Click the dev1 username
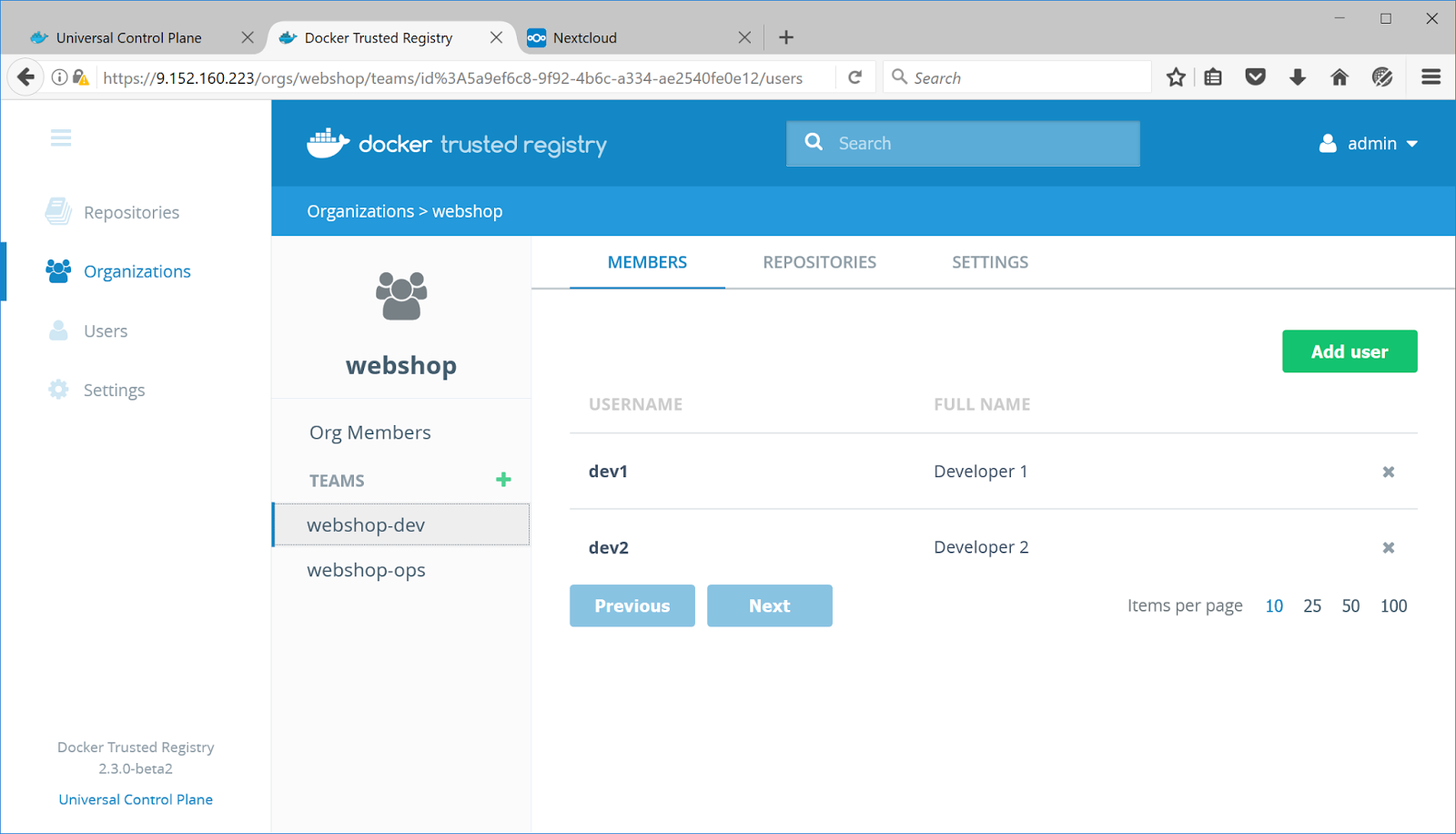Viewport: 1456px width, 834px height. [x=608, y=471]
